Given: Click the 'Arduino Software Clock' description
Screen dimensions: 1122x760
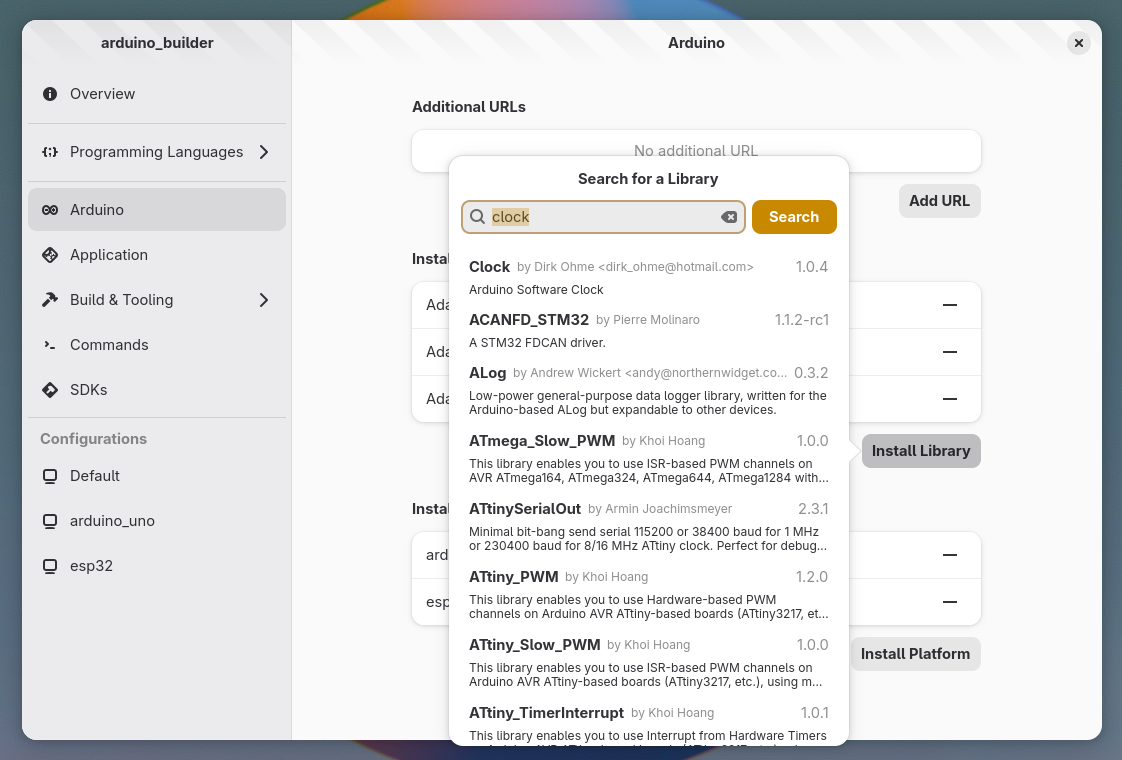Looking at the screenshot, I should (x=536, y=290).
